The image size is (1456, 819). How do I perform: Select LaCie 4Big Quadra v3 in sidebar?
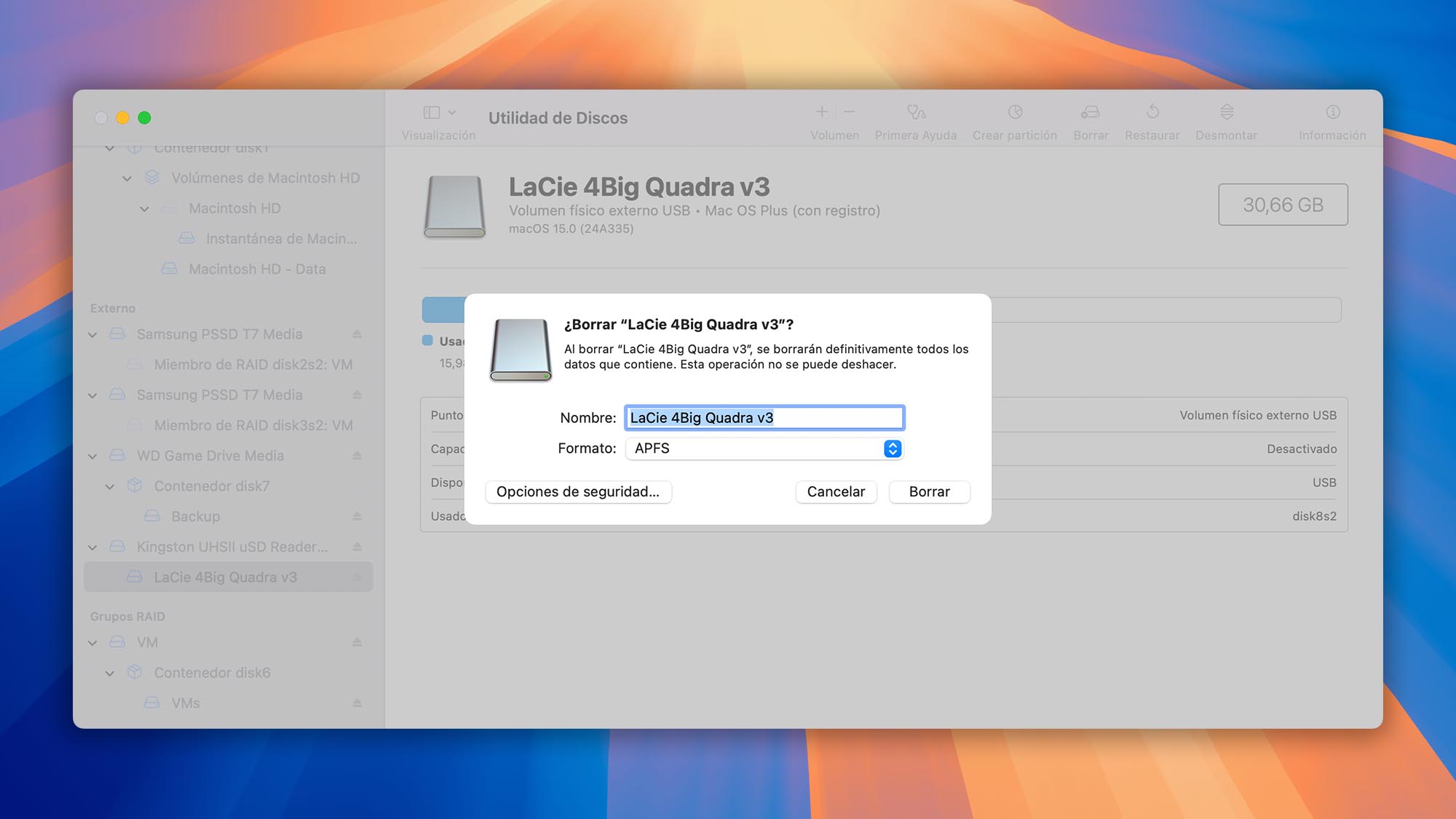(x=229, y=577)
